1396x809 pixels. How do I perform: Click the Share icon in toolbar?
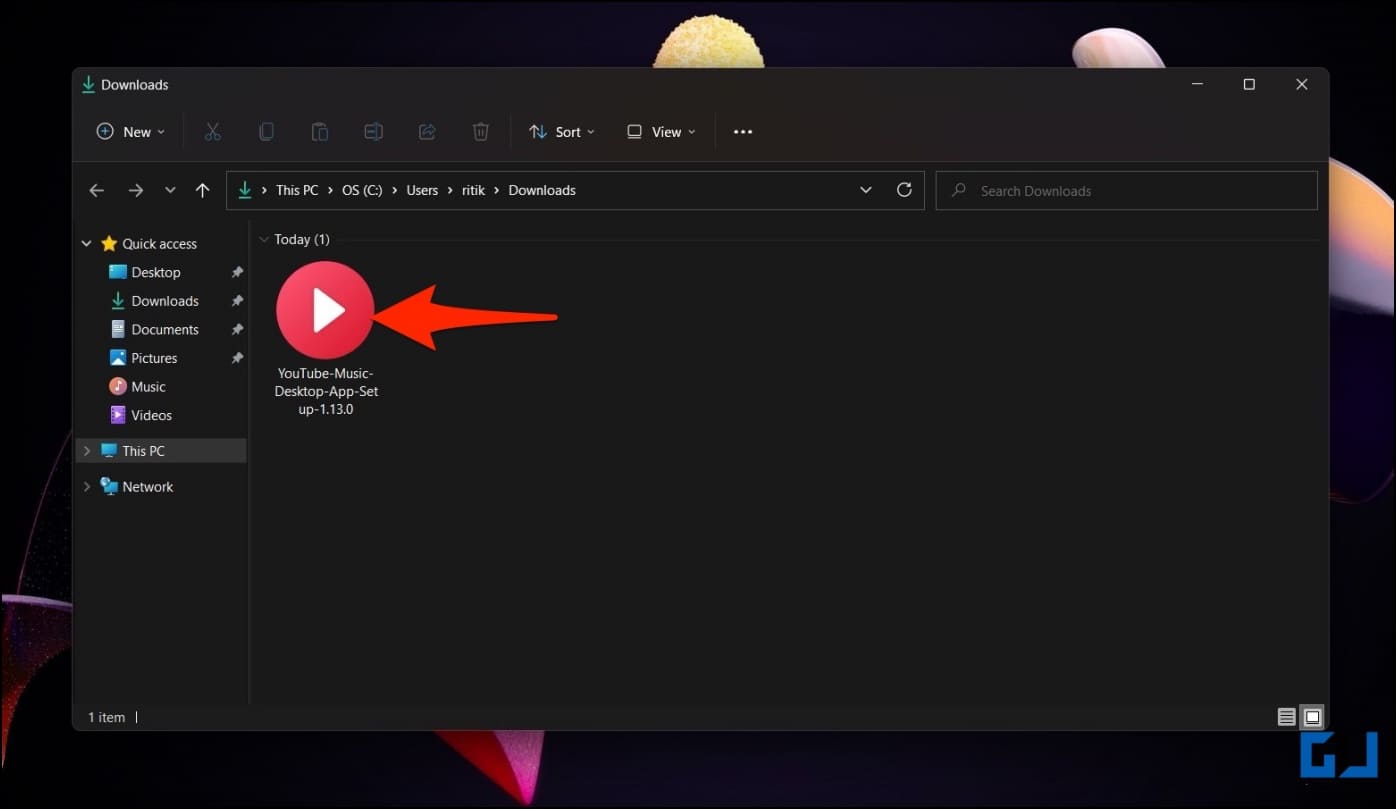[x=427, y=132]
